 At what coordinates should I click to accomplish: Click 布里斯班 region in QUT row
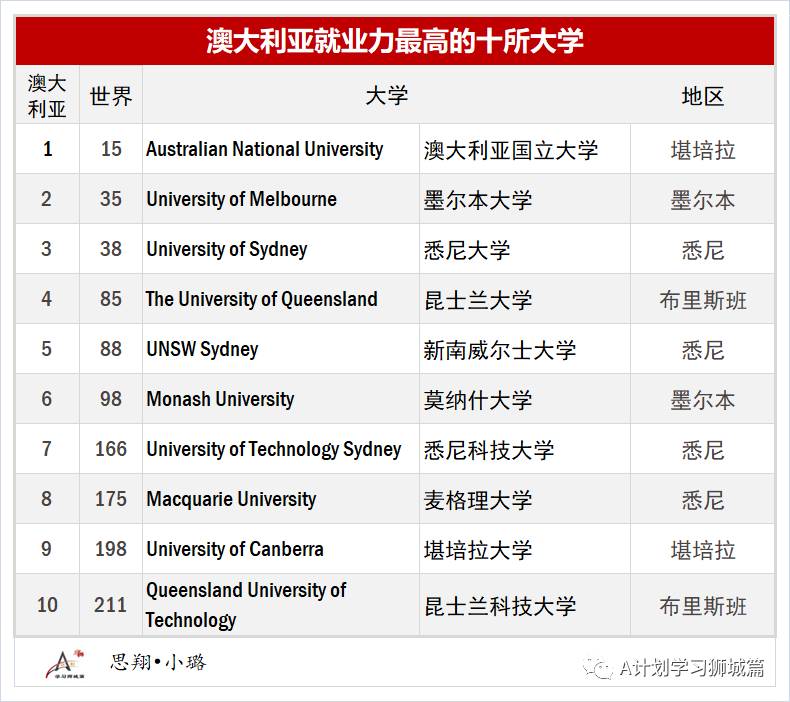click(703, 606)
